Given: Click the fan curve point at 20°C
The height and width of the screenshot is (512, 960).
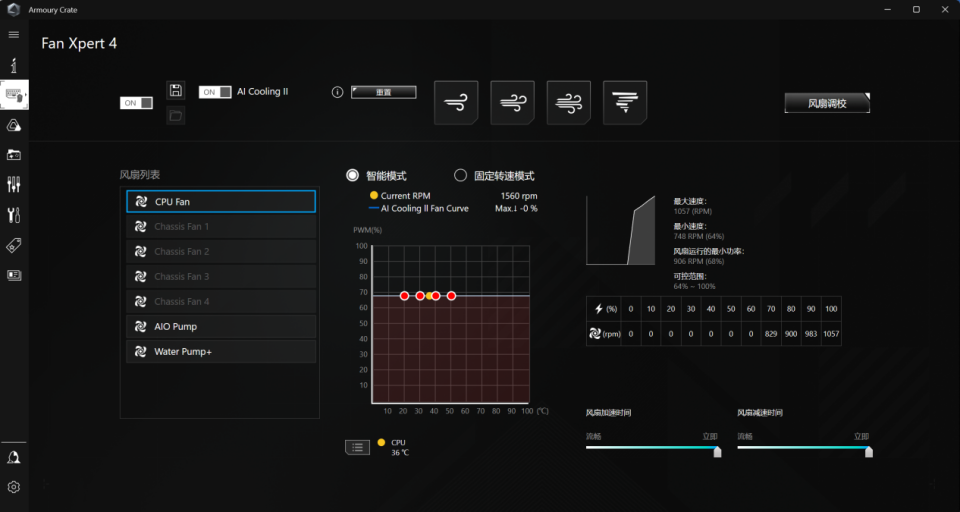Looking at the screenshot, I should coord(404,296).
